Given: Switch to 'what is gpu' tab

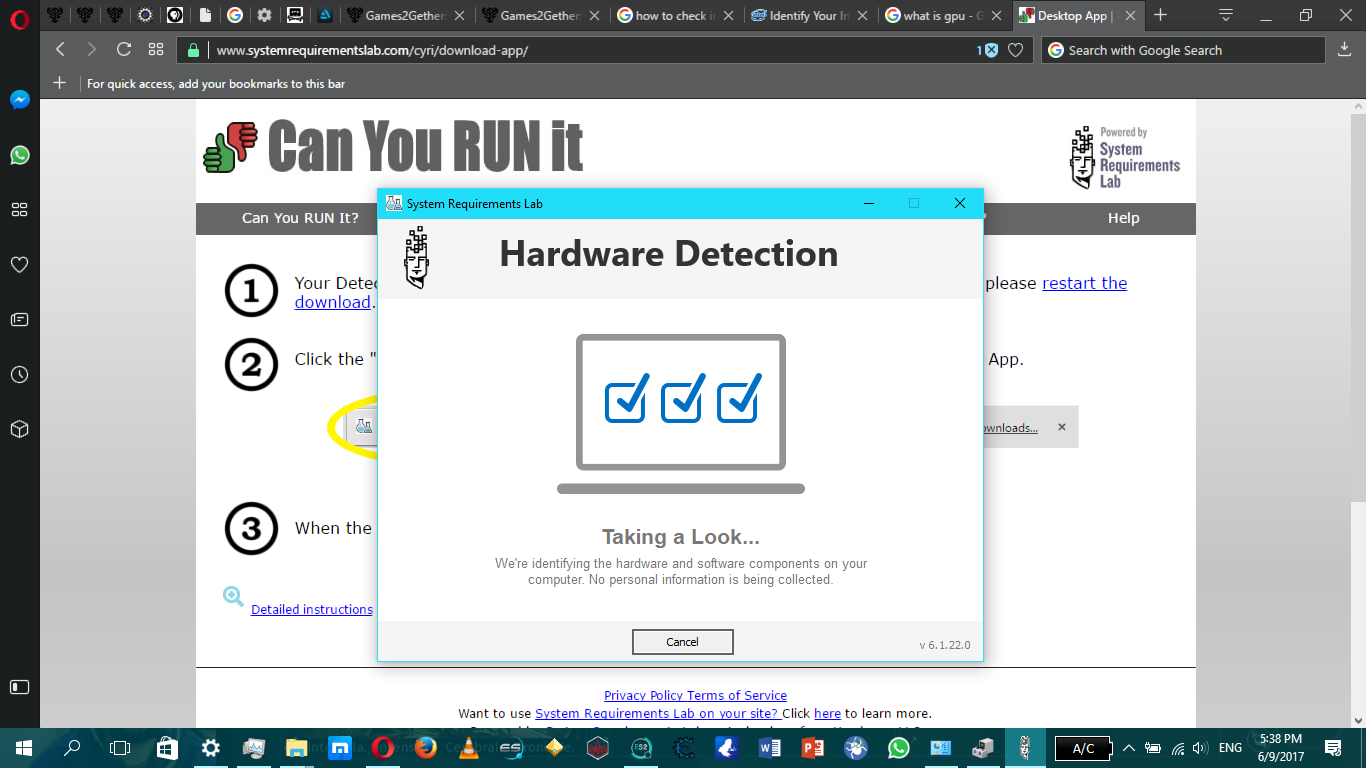Looking at the screenshot, I should click(943, 15).
